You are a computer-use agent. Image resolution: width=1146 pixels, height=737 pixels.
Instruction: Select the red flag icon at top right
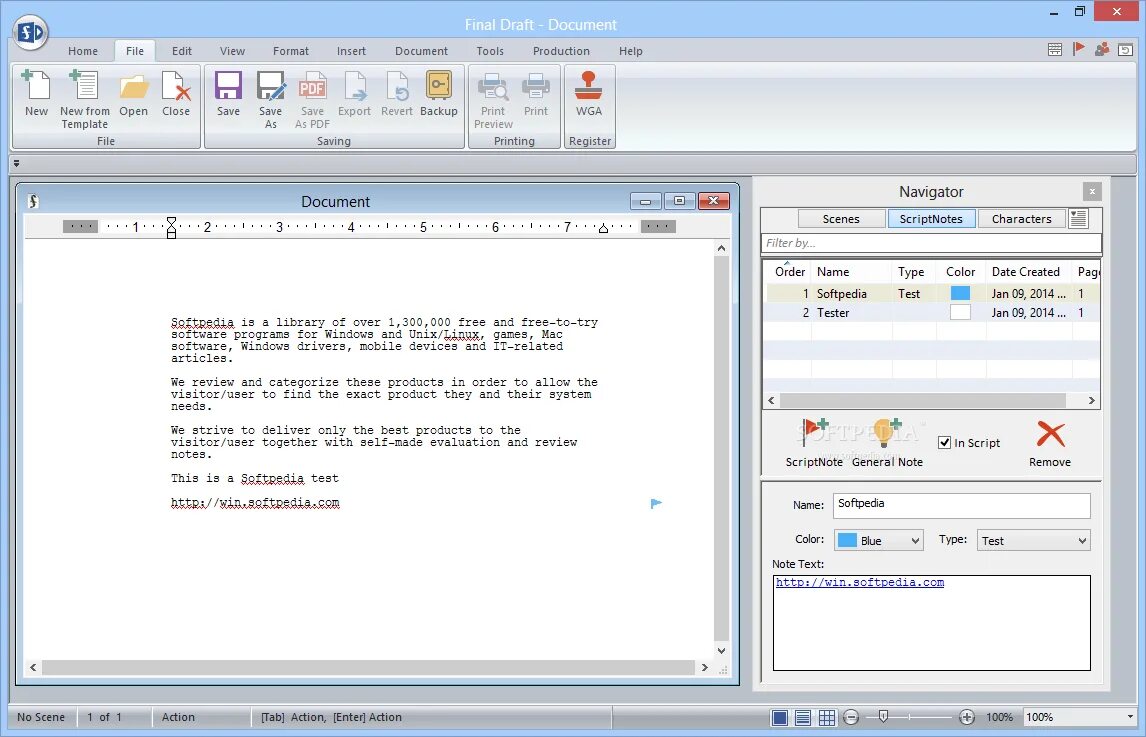coord(1079,49)
